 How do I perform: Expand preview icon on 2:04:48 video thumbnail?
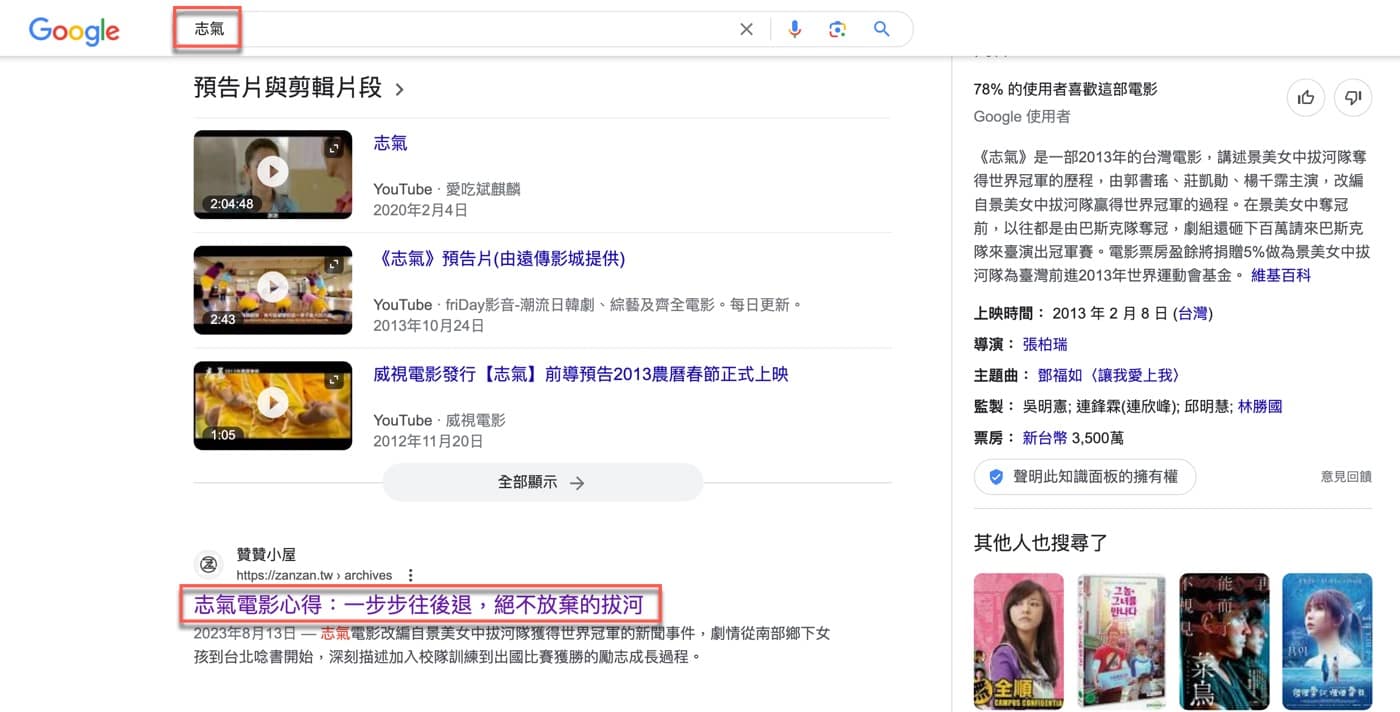[334, 148]
